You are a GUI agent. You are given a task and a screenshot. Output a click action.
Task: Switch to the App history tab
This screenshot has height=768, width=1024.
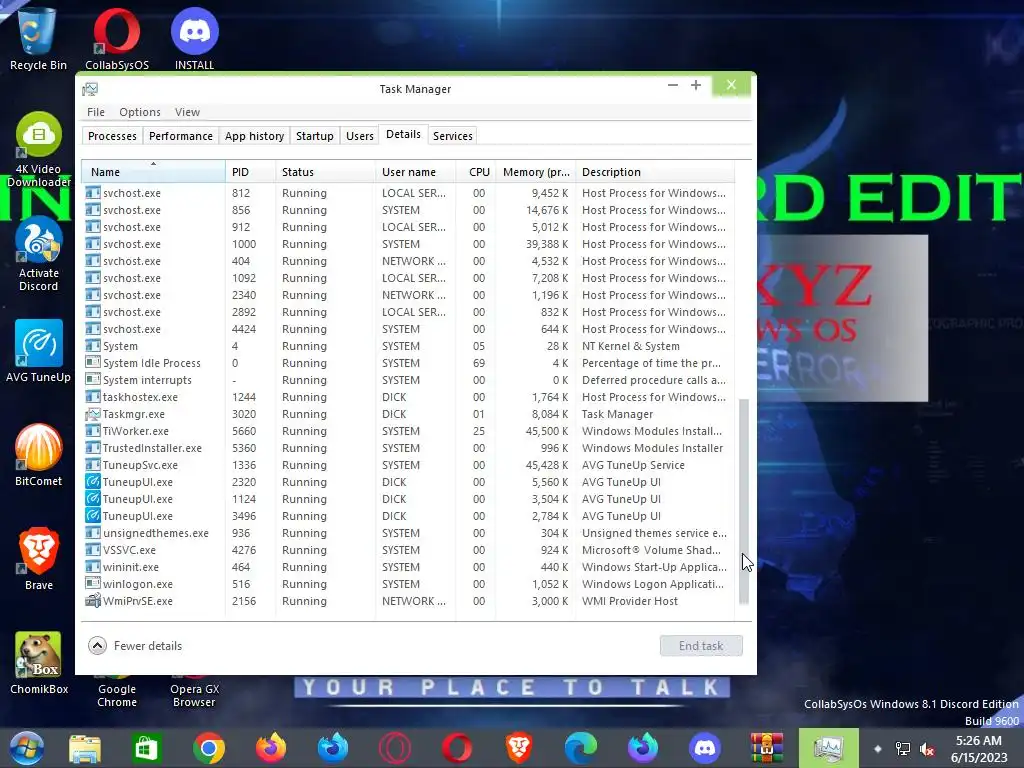tap(255, 136)
